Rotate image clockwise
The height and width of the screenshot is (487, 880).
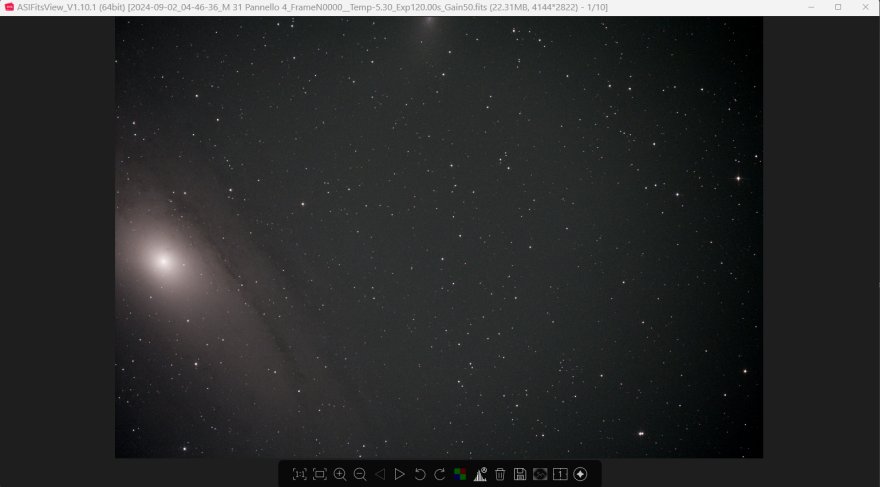point(440,474)
